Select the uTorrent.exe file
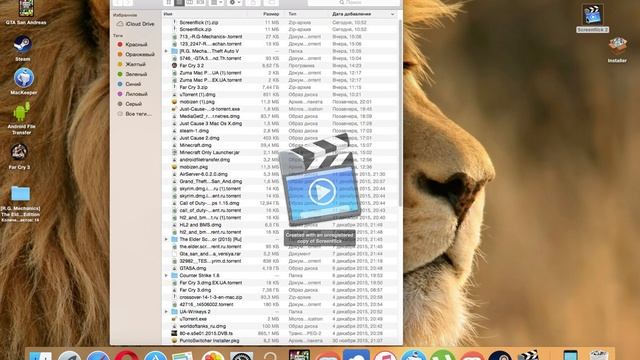The height and width of the screenshot is (360, 640). coord(280,319)
